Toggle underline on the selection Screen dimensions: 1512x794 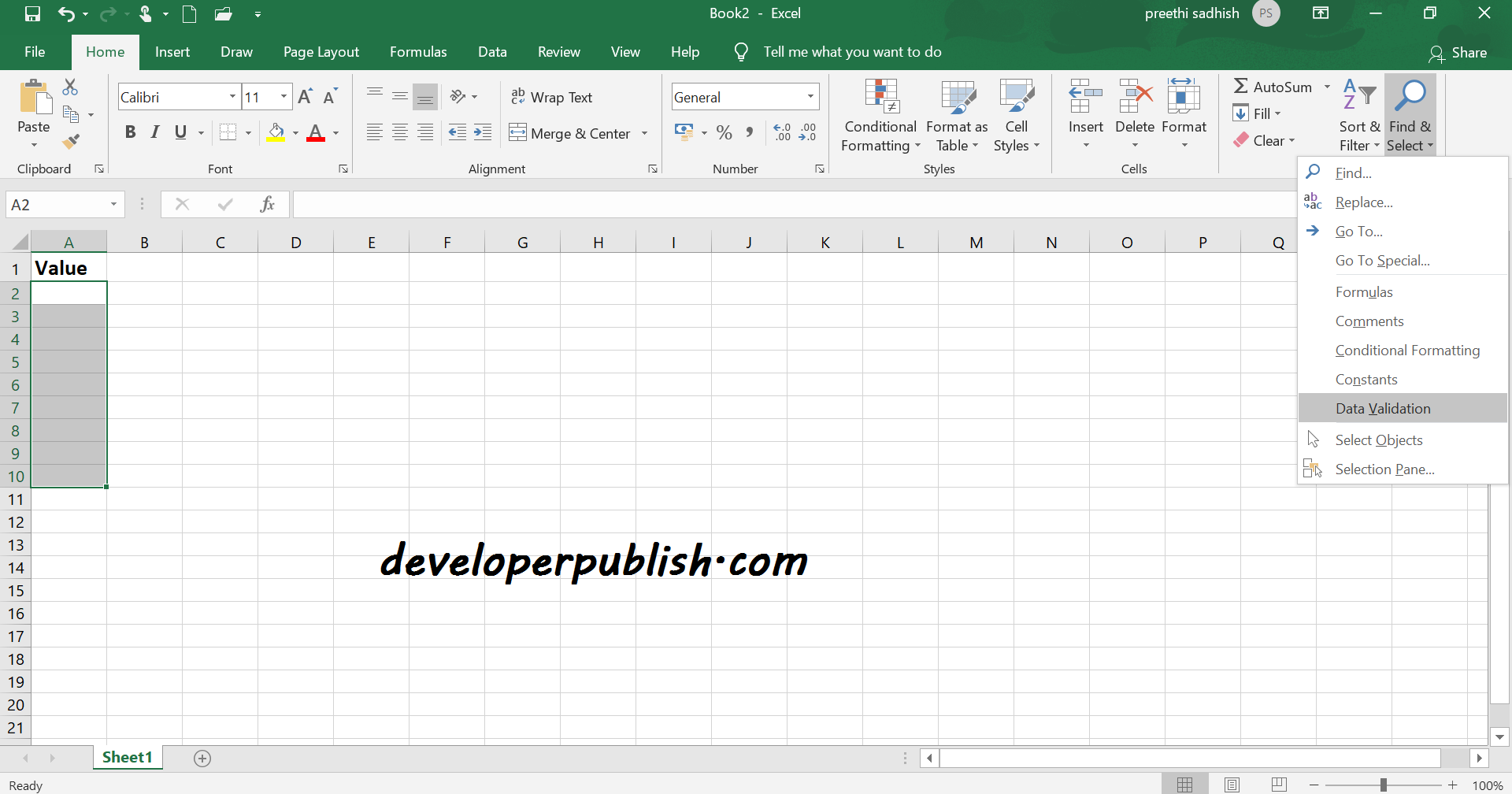pos(180,132)
